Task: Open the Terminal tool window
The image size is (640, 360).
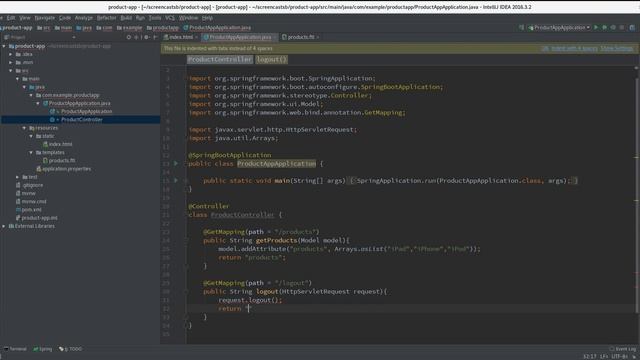Action: click(x=15, y=349)
